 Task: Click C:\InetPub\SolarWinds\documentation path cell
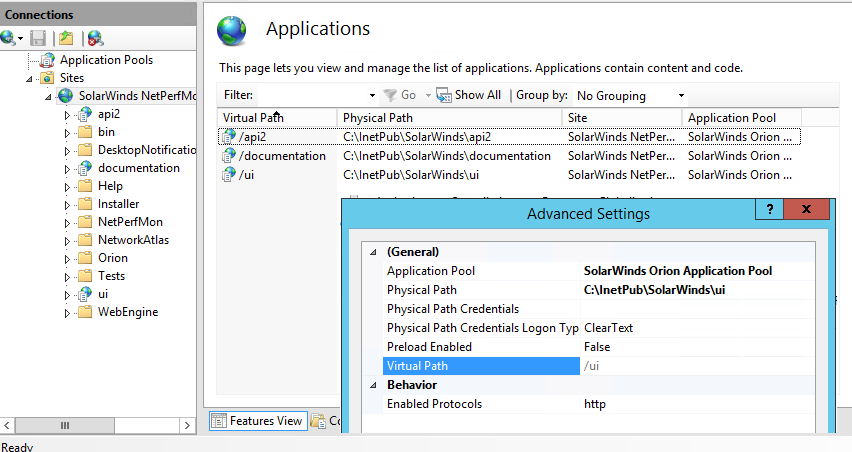point(447,156)
